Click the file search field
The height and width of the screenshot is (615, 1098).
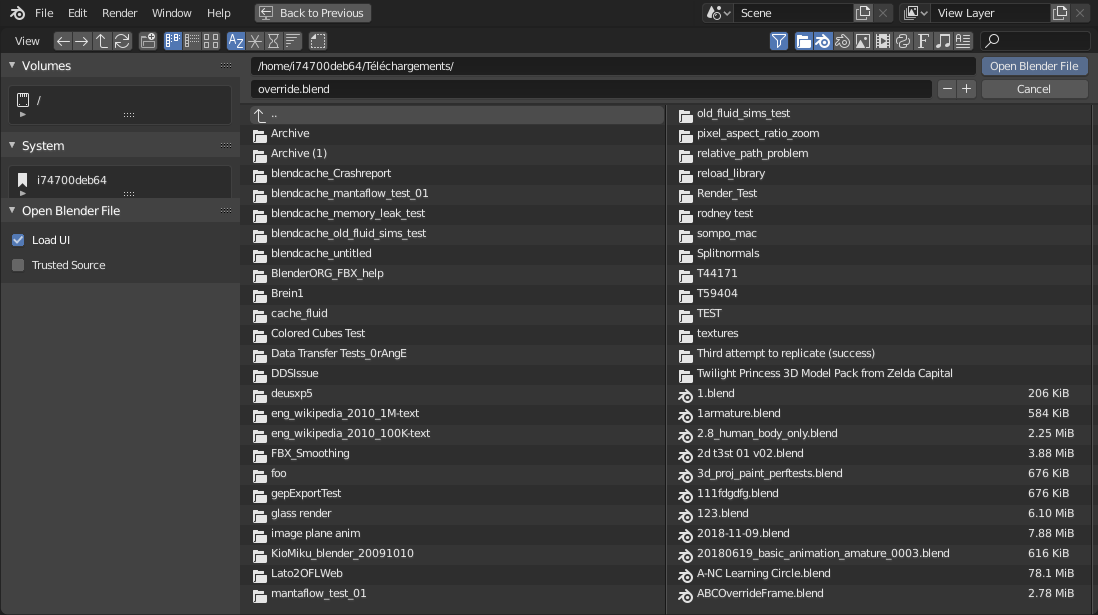[1035, 41]
